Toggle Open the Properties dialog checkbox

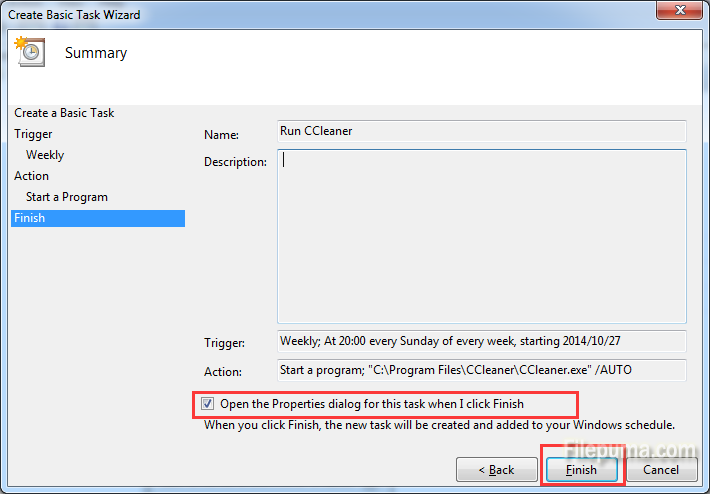(207, 403)
